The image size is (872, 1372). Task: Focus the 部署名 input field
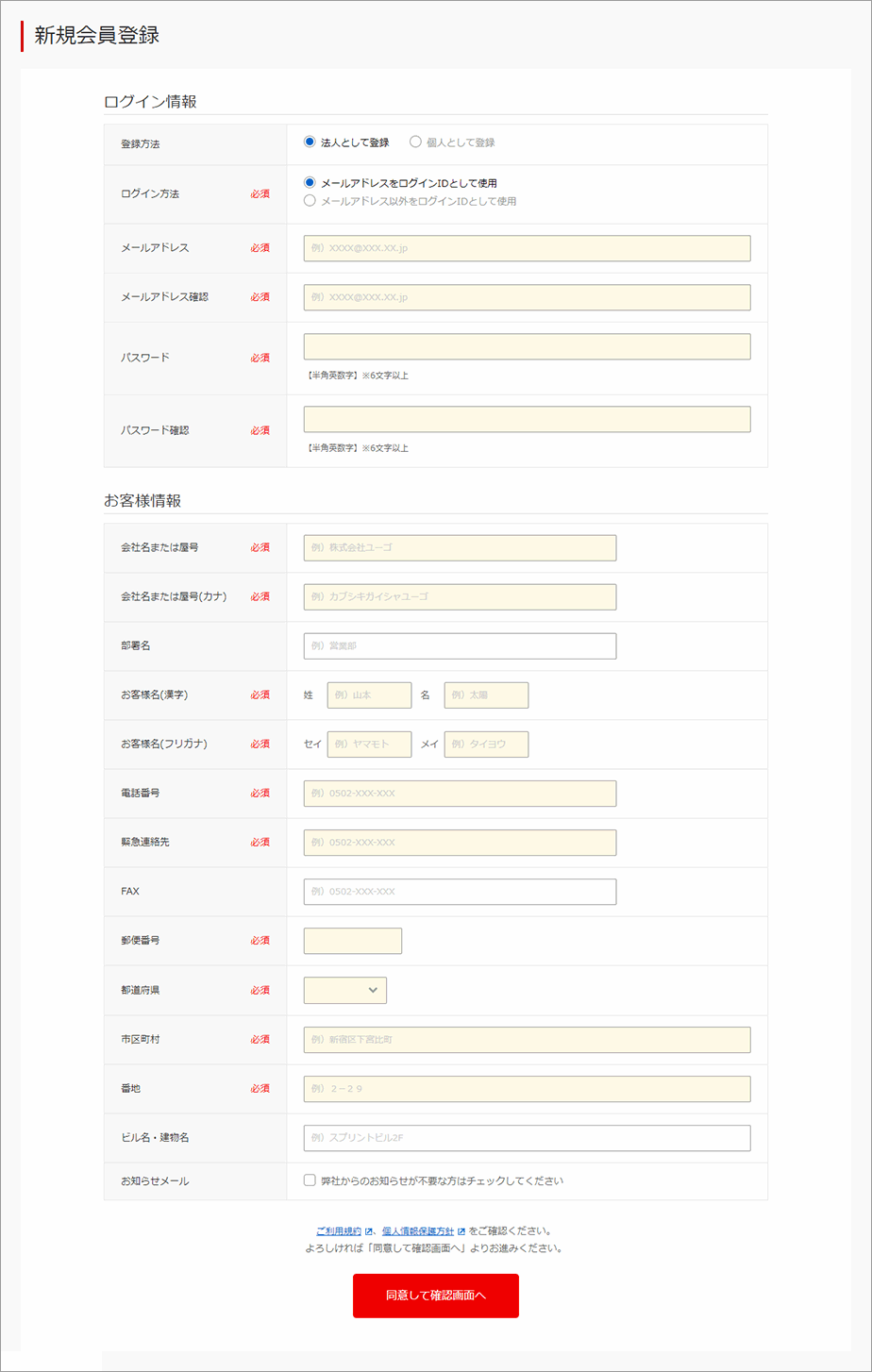click(x=460, y=645)
